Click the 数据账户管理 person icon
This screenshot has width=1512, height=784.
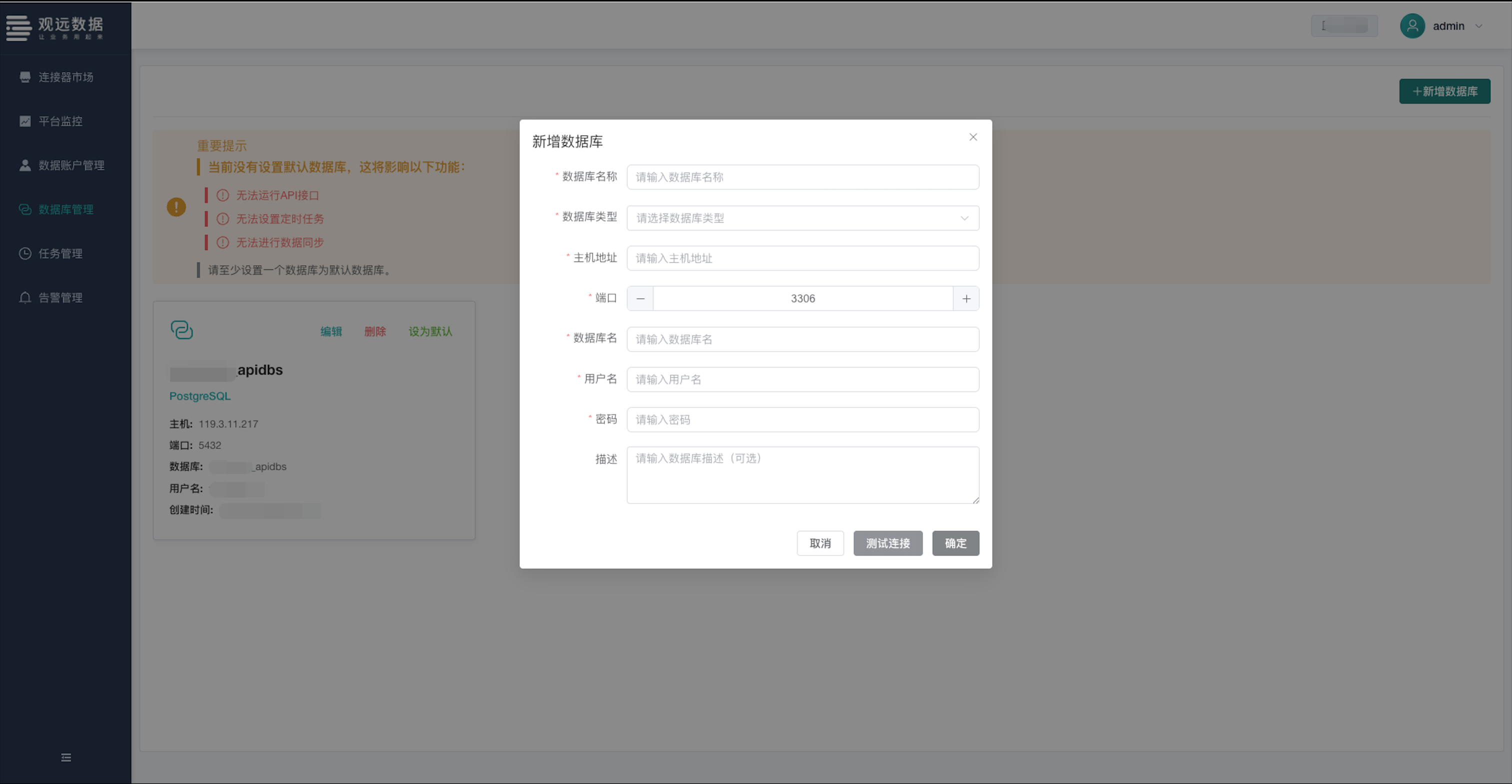click(24, 165)
